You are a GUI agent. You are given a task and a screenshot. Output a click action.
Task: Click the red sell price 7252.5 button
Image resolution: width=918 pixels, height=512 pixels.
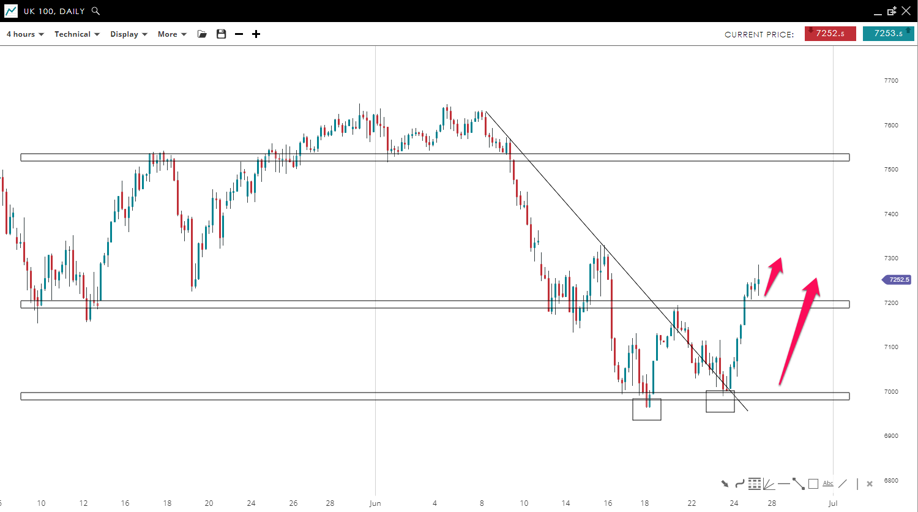tap(830, 34)
